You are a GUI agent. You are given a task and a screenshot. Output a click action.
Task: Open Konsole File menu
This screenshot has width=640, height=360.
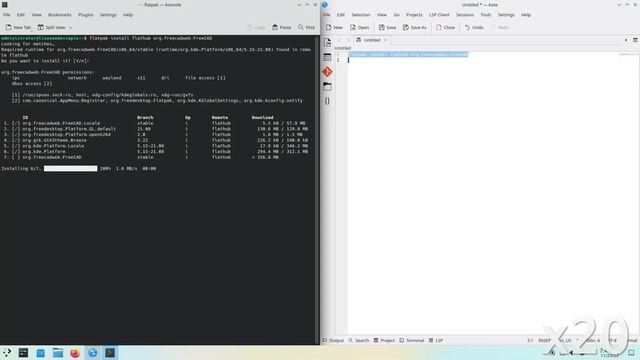click(7, 15)
